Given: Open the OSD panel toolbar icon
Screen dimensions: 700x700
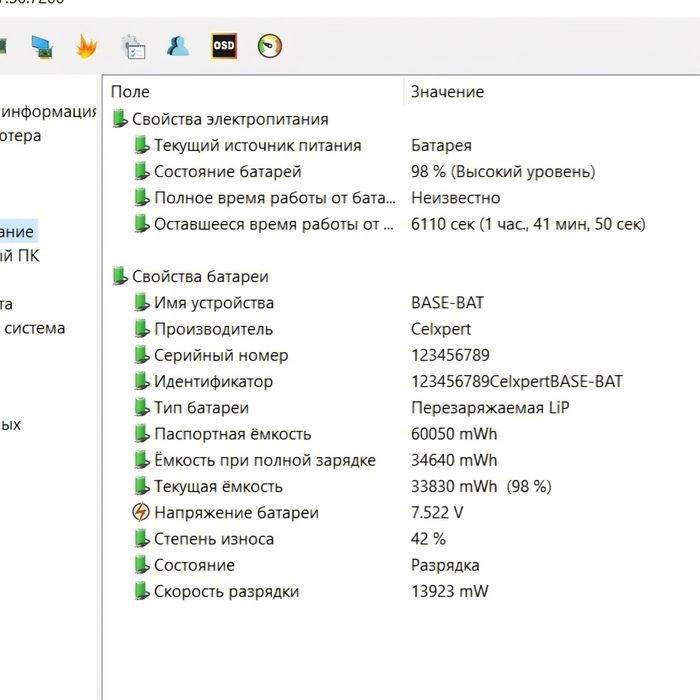Looking at the screenshot, I should click(224, 46).
